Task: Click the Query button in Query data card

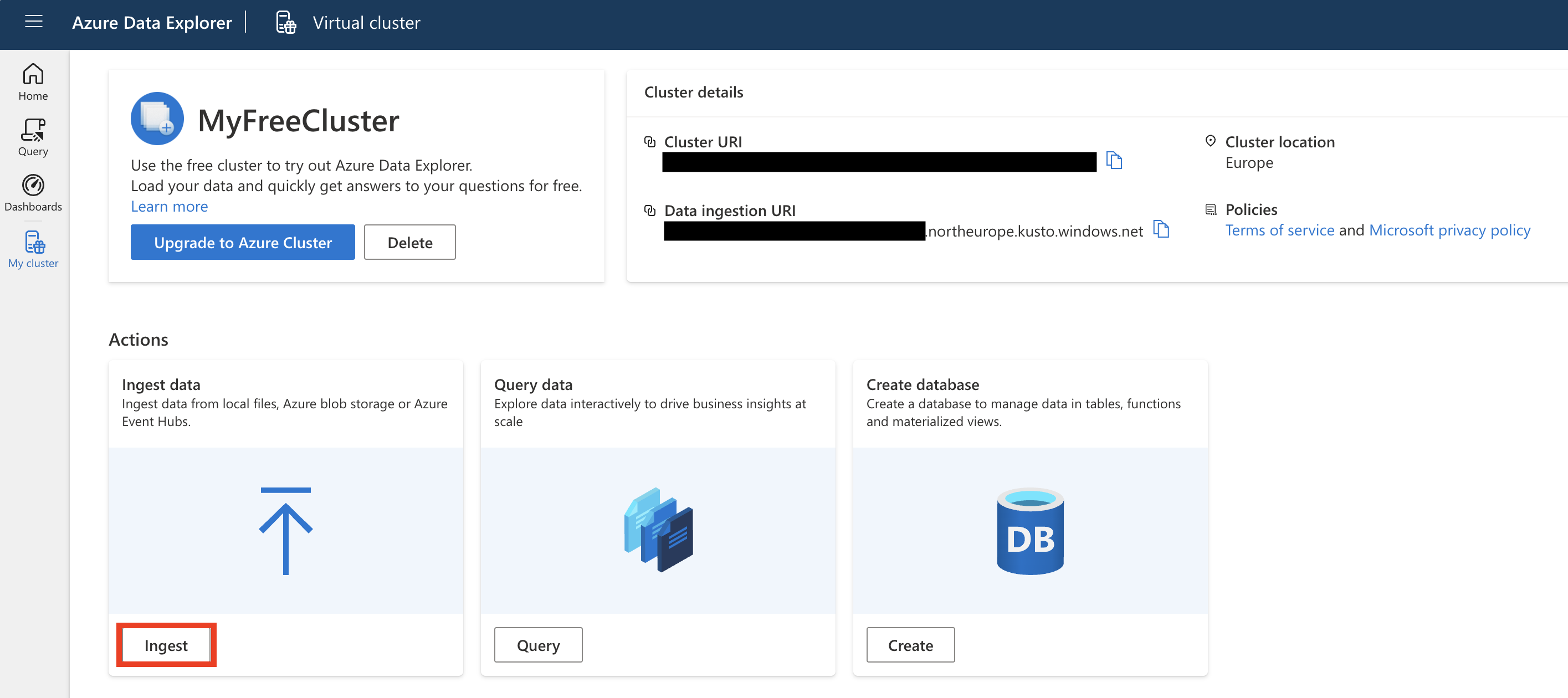Action: click(538, 645)
